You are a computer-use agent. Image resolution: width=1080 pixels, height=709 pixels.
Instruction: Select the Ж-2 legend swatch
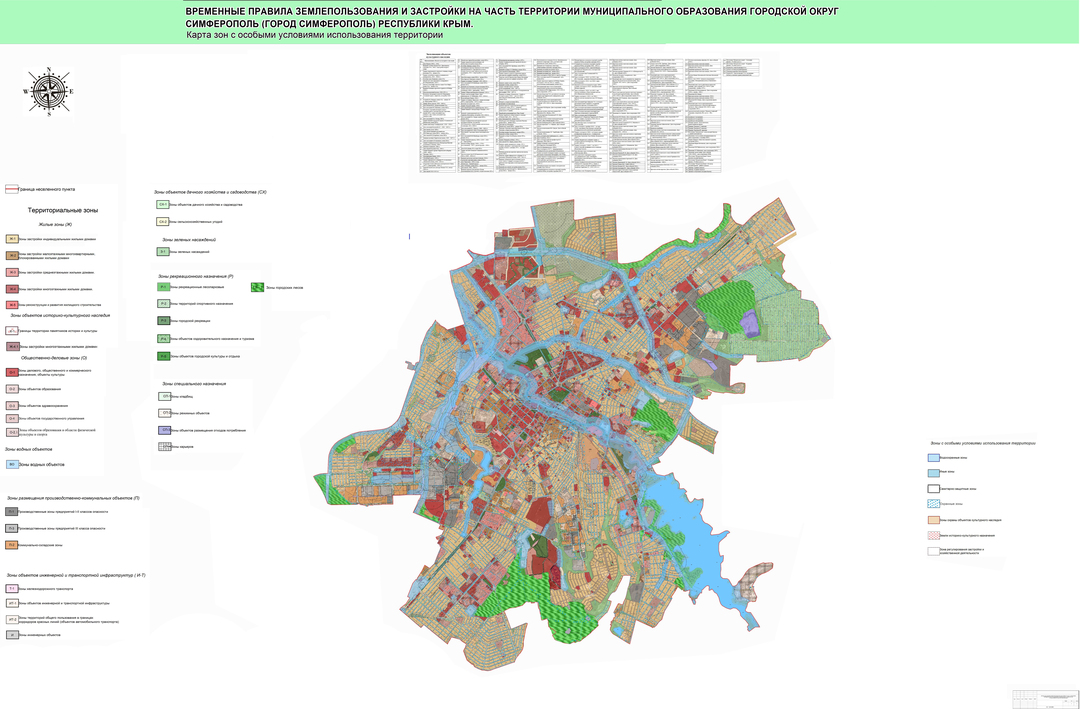12,256
